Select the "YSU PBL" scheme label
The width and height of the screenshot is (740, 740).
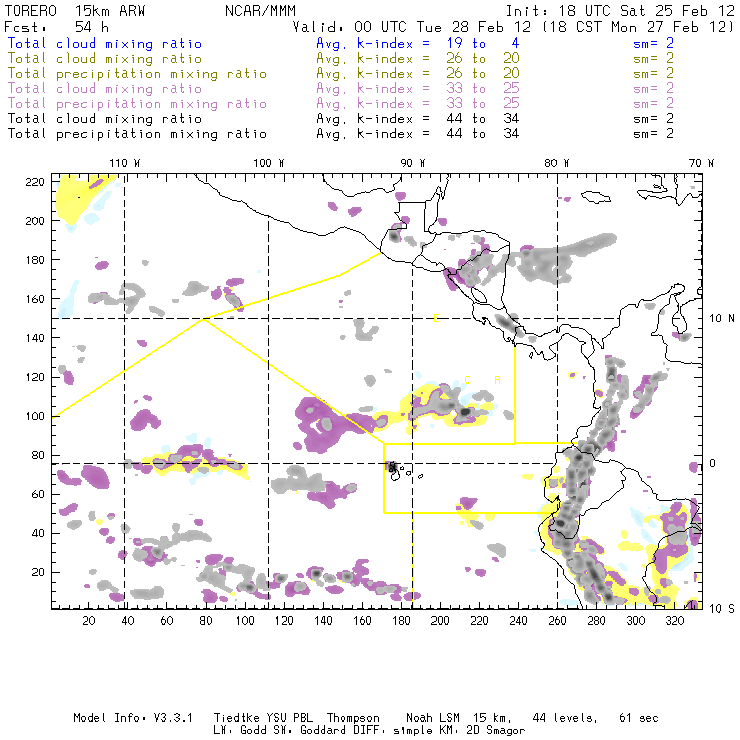pos(290,718)
